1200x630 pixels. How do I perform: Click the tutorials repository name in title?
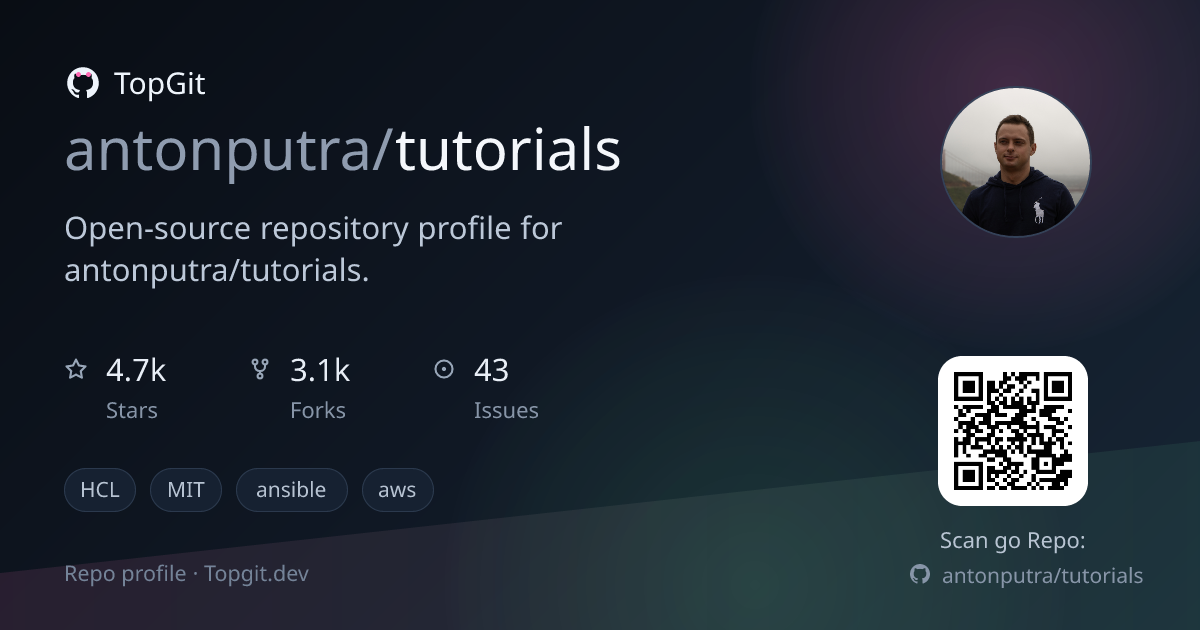(508, 150)
